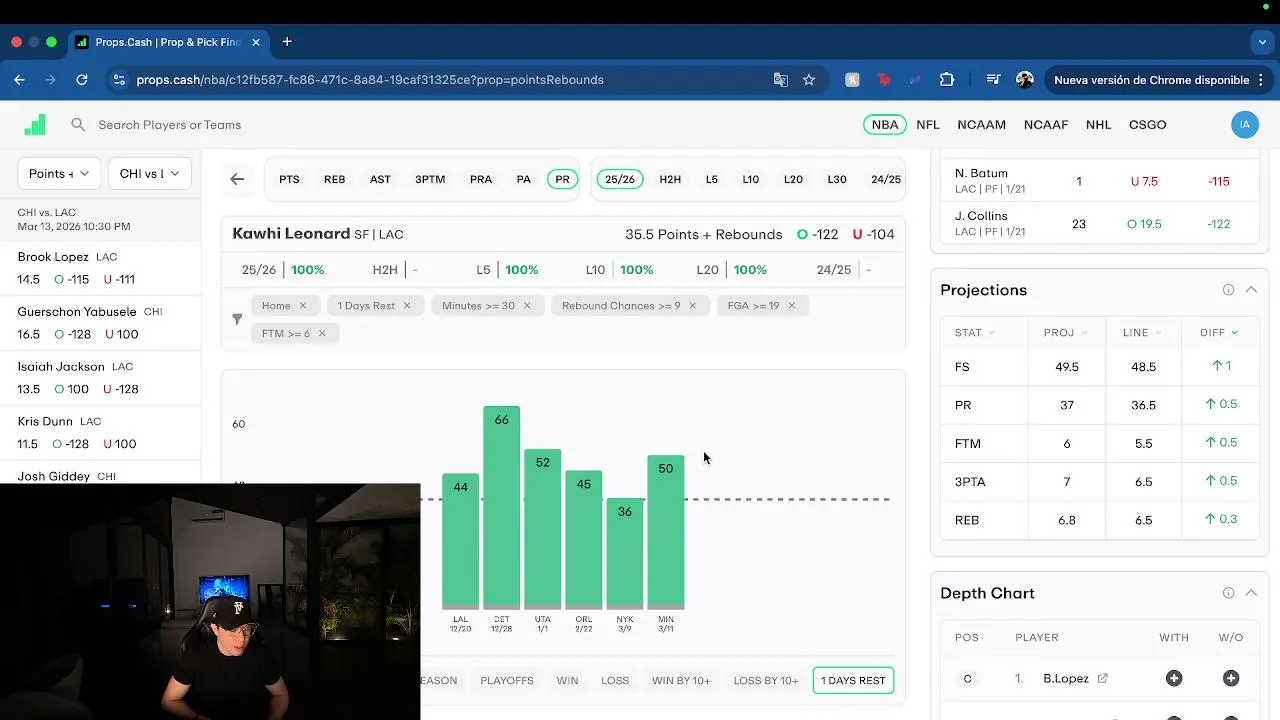Select the PRA prop toggle
The width and height of the screenshot is (1280, 720).
[x=481, y=180]
